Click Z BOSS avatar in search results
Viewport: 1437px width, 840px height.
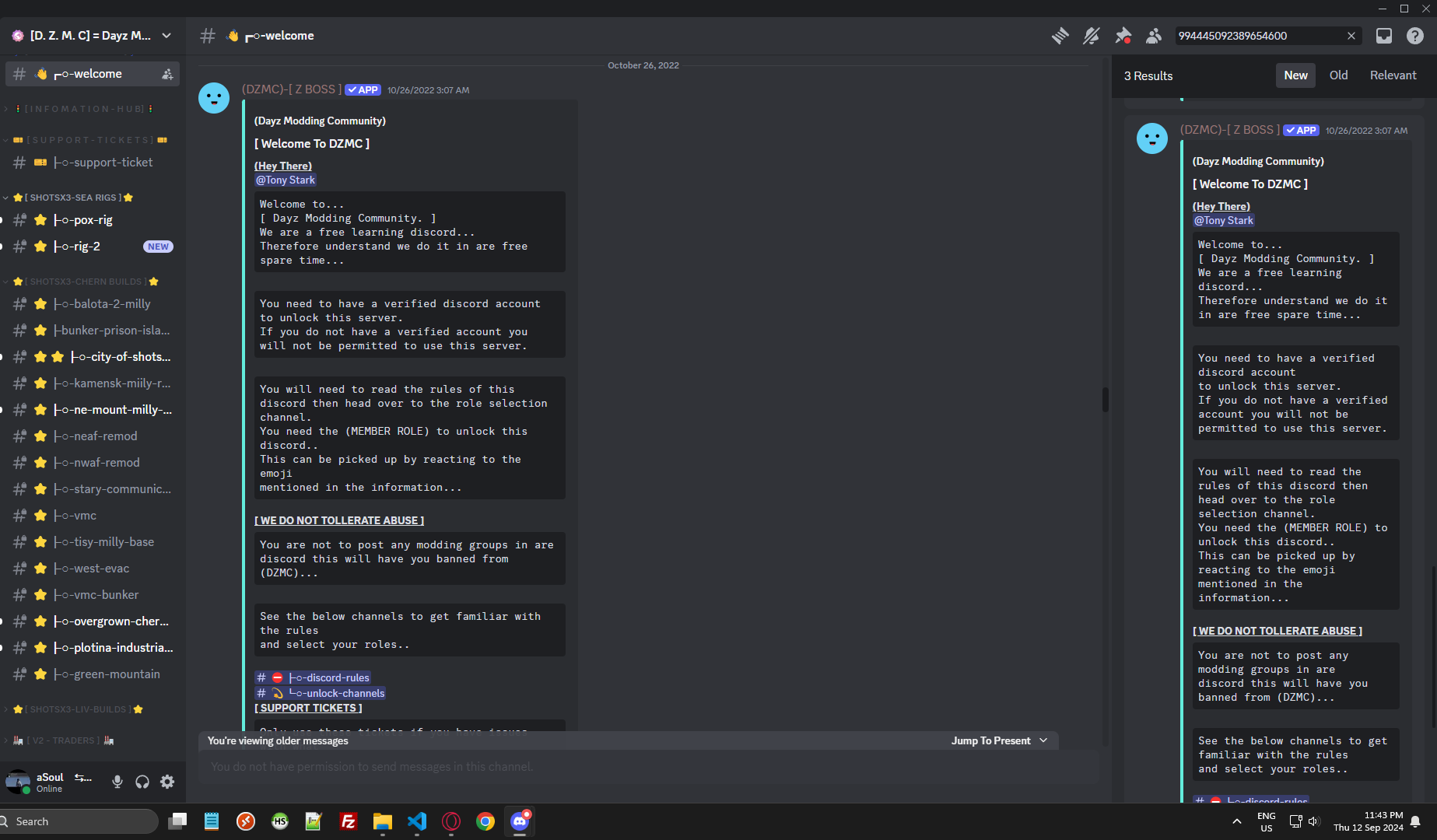(x=1152, y=138)
